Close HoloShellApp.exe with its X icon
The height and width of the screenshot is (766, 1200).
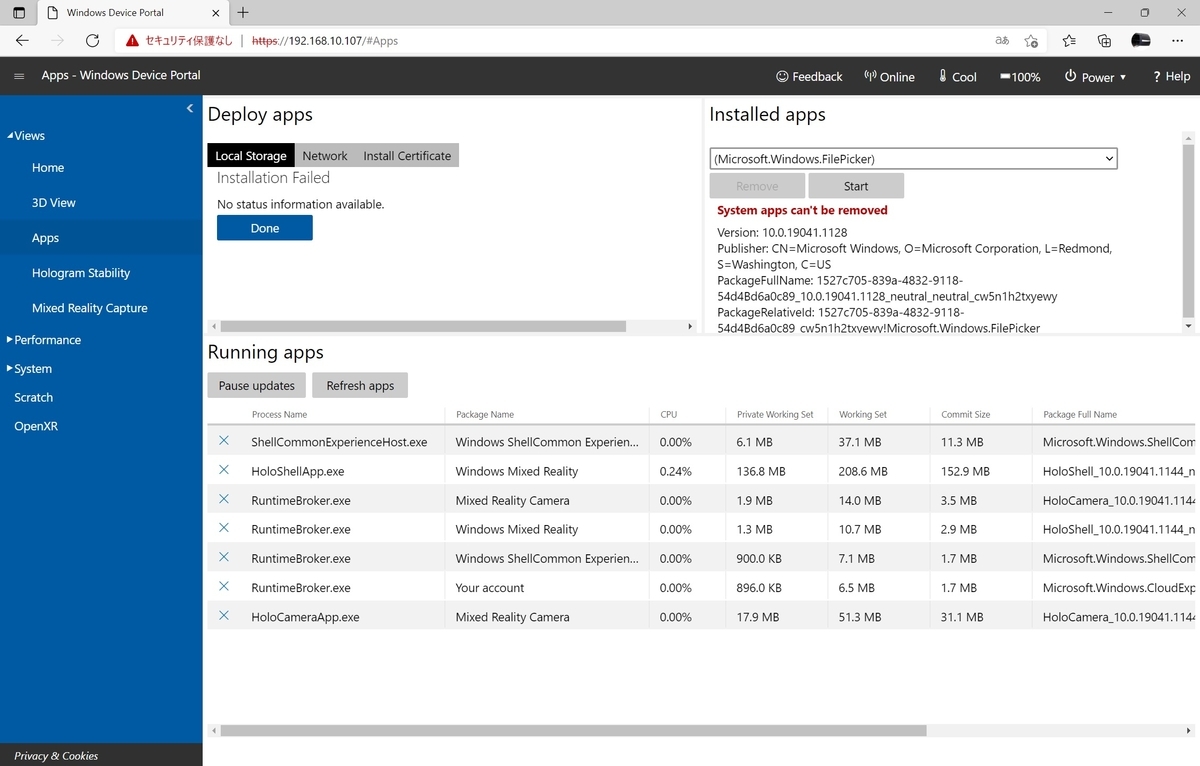click(x=224, y=470)
